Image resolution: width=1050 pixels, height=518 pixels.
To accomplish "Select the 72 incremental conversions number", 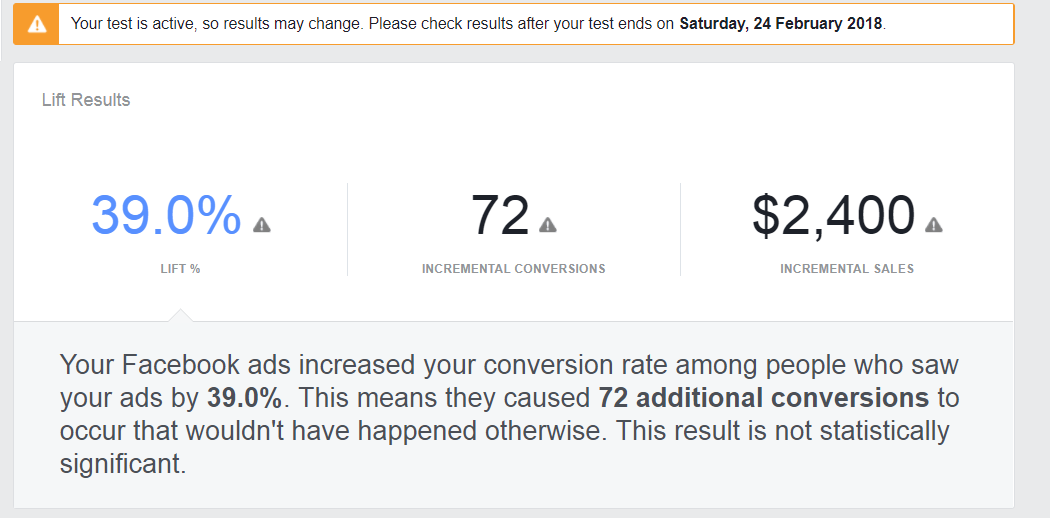I will pos(500,216).
